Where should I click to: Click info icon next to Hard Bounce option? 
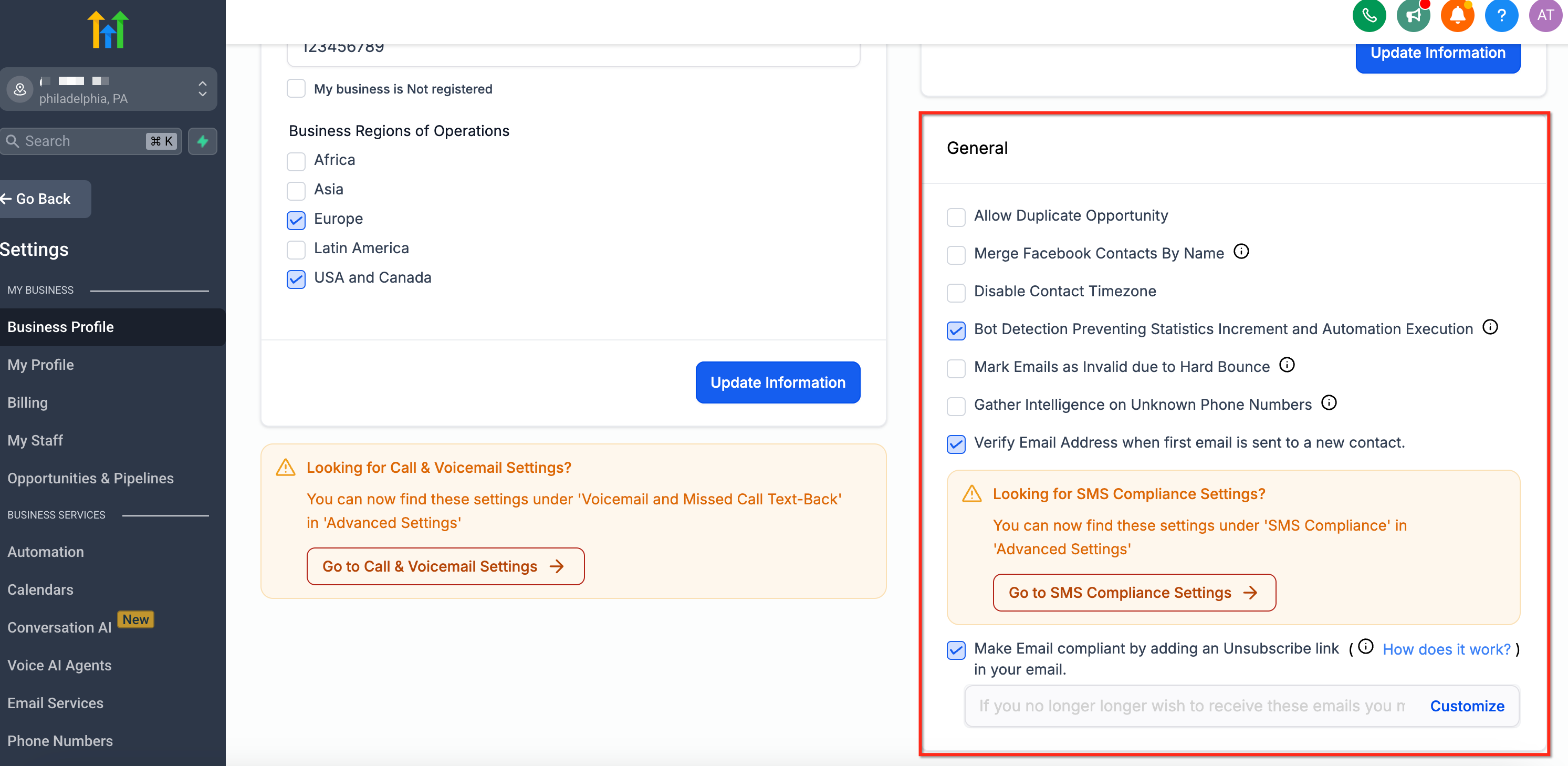point(1287,365)
